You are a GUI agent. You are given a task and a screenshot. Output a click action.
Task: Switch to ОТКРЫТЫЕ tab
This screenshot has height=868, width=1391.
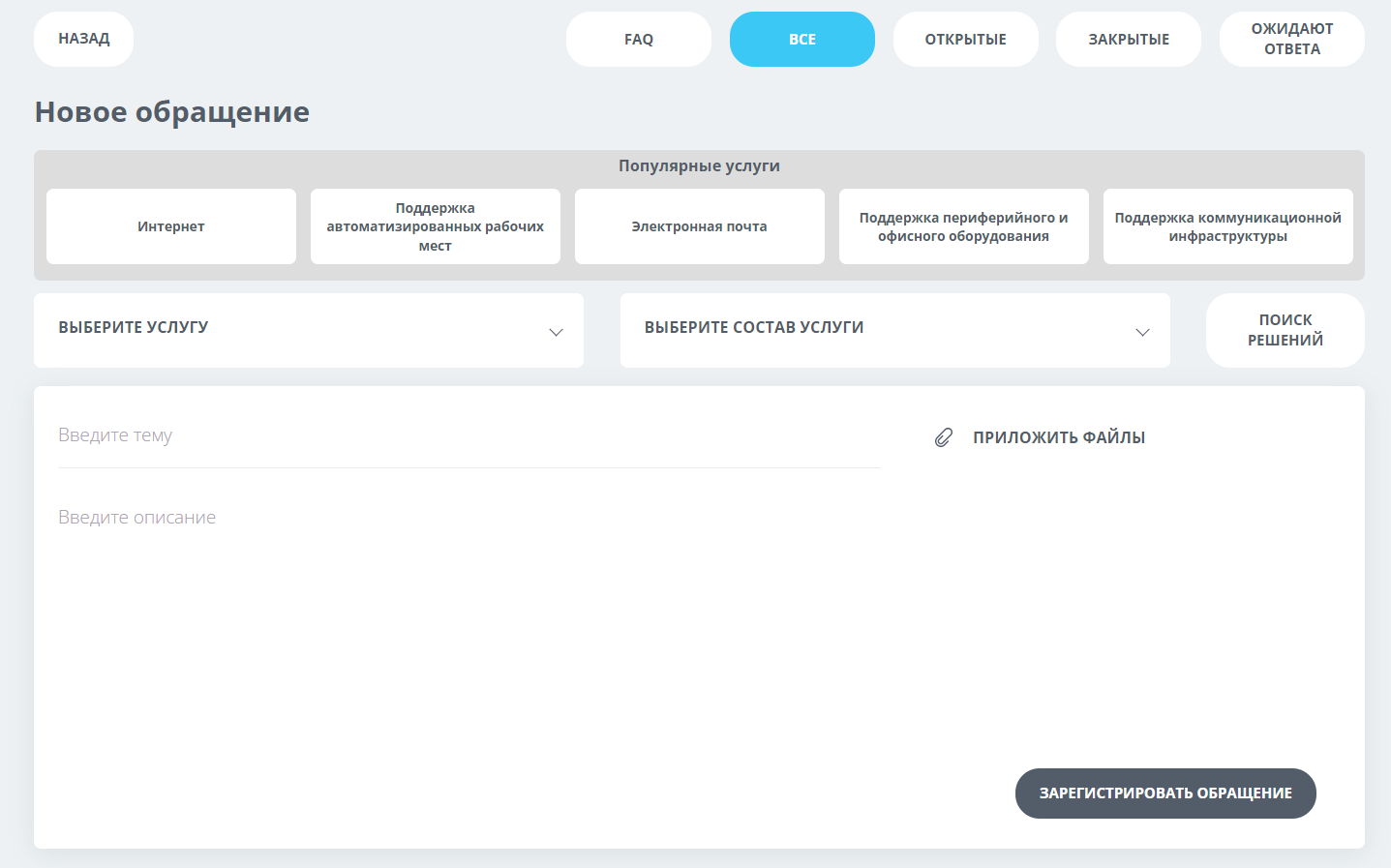click(x=966, y=39)
